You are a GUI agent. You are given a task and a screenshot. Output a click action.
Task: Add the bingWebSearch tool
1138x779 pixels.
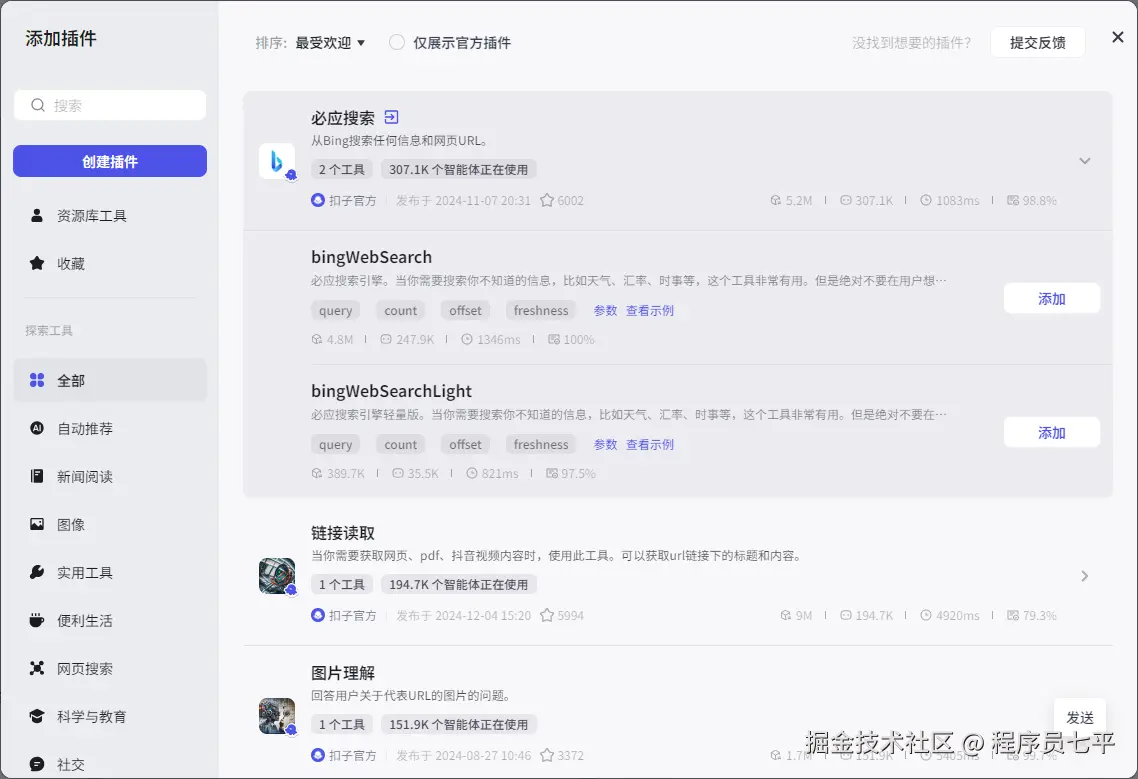pos(1052,298)
